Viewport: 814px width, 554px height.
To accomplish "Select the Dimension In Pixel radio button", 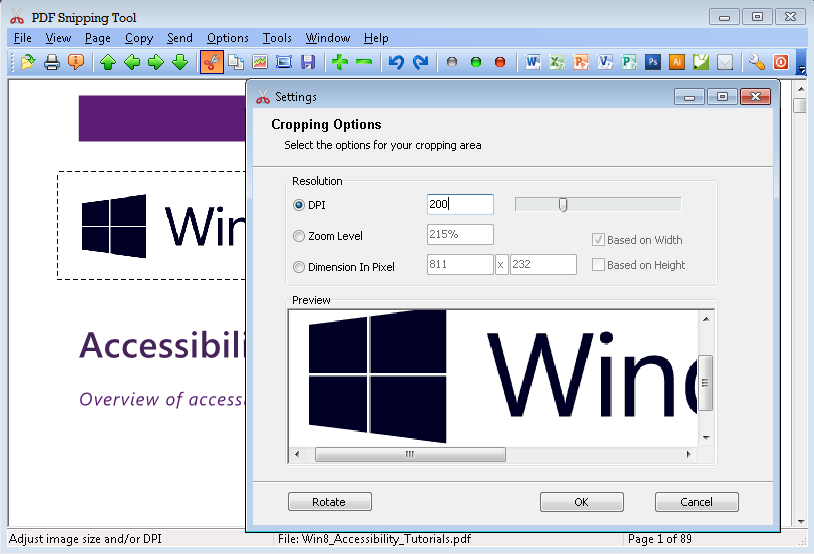I will (299, 267).
